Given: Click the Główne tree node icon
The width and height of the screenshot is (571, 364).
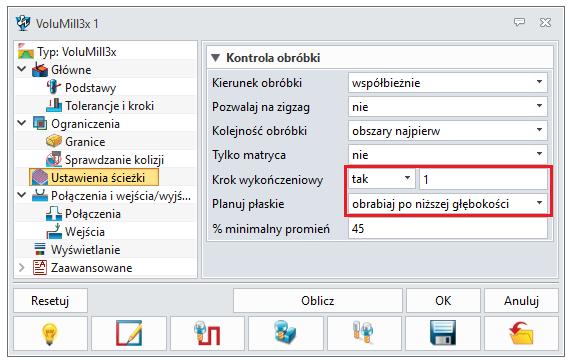Looking at the screenshot, I should (x=40, y=70).
